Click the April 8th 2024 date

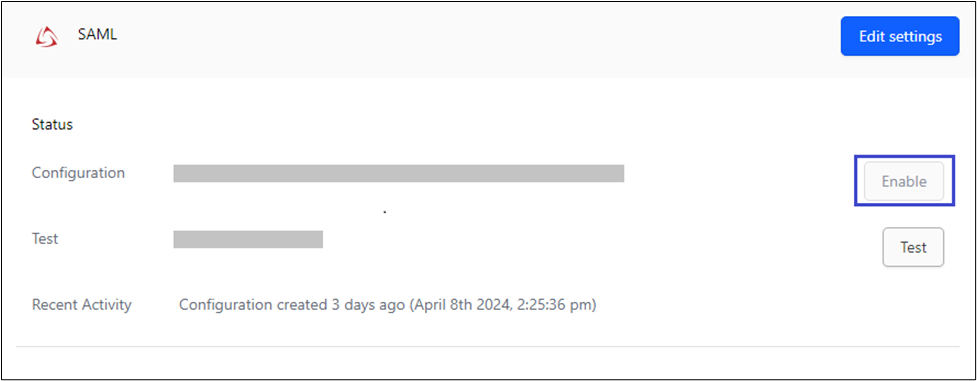click(464, 305)
